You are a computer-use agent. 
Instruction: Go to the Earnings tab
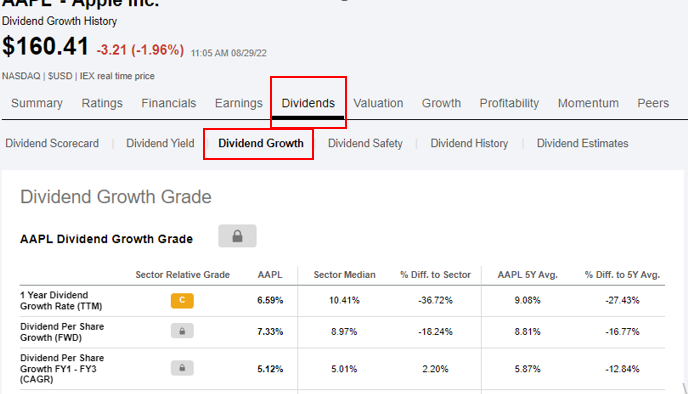[238, 103]
